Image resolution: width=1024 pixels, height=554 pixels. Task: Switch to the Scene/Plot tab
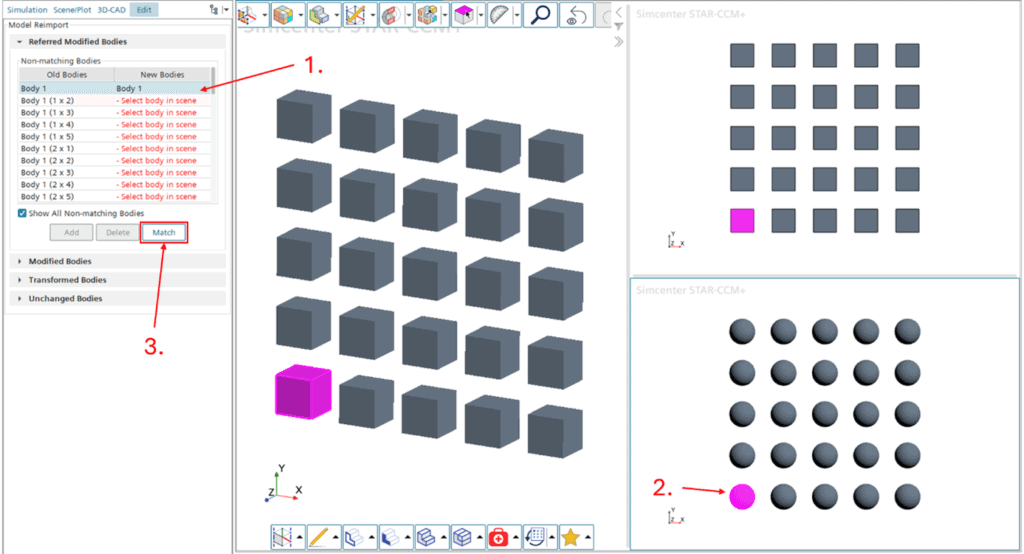pos(73,9)
